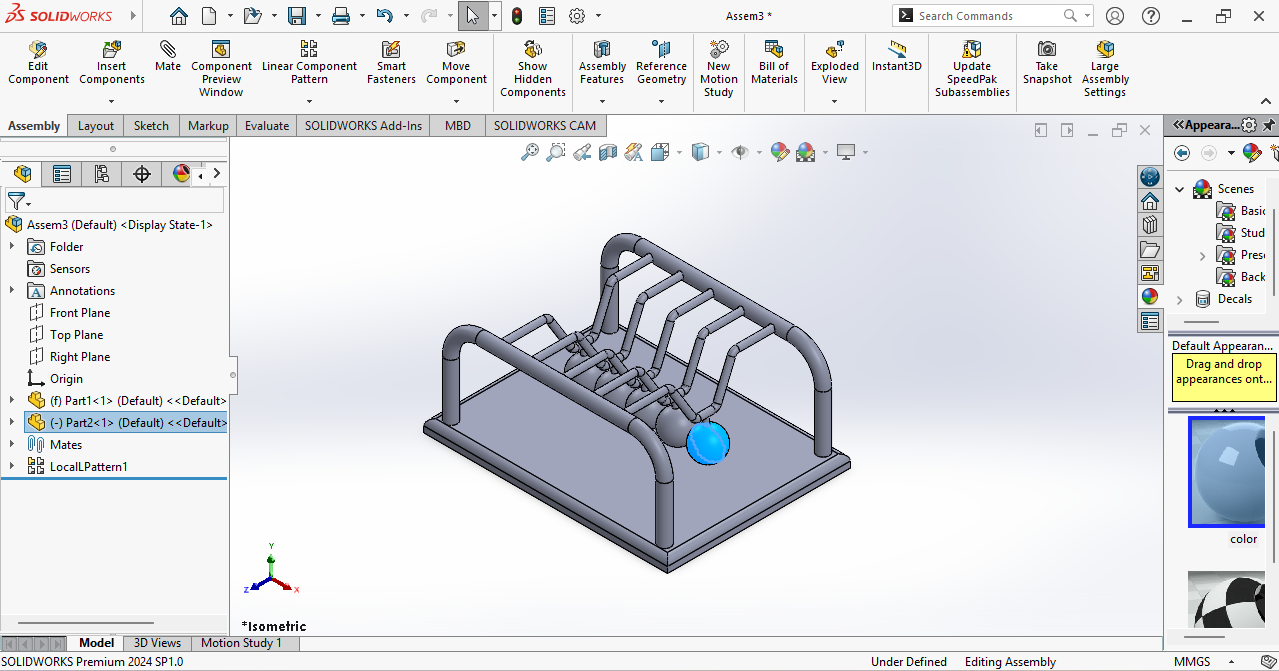Select Part2<1> in the feature tree

coord(138,423)
